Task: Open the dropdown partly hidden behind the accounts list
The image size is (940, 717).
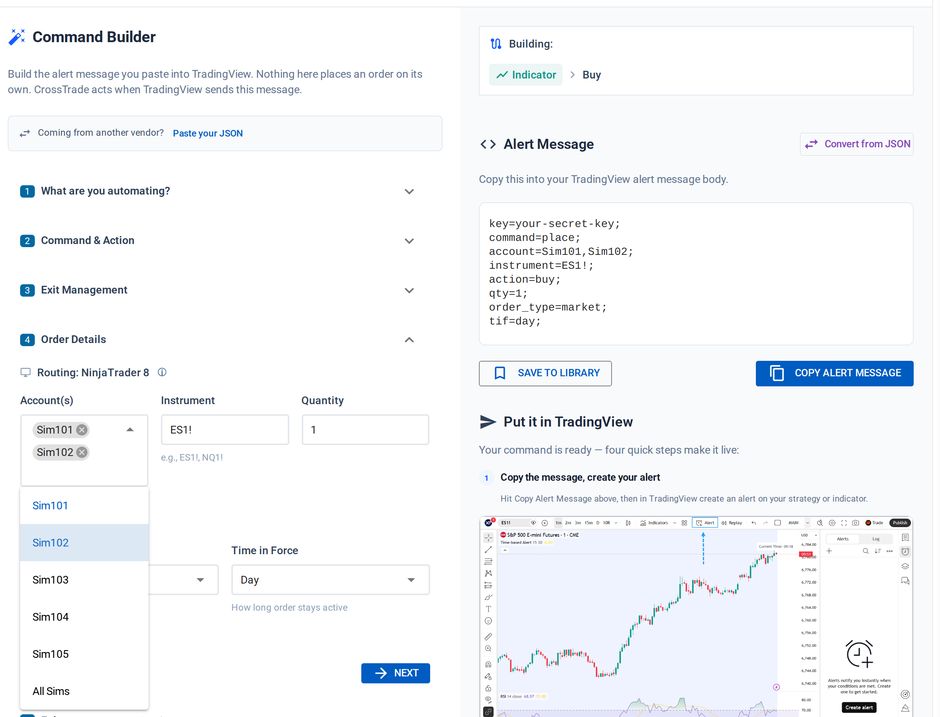Action: (x=183, y=580)
